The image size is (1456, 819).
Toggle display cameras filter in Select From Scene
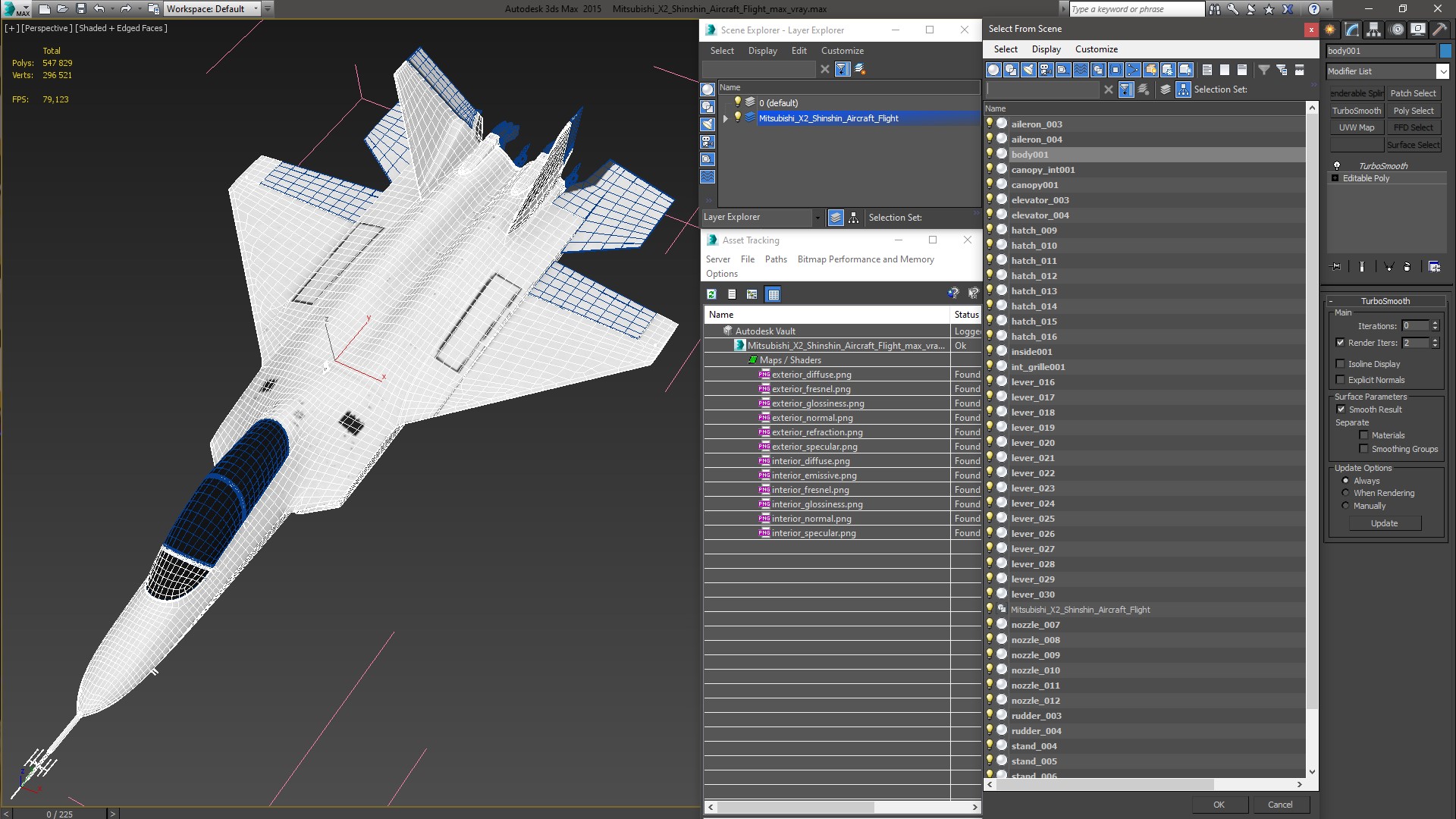click(1046, 70)
